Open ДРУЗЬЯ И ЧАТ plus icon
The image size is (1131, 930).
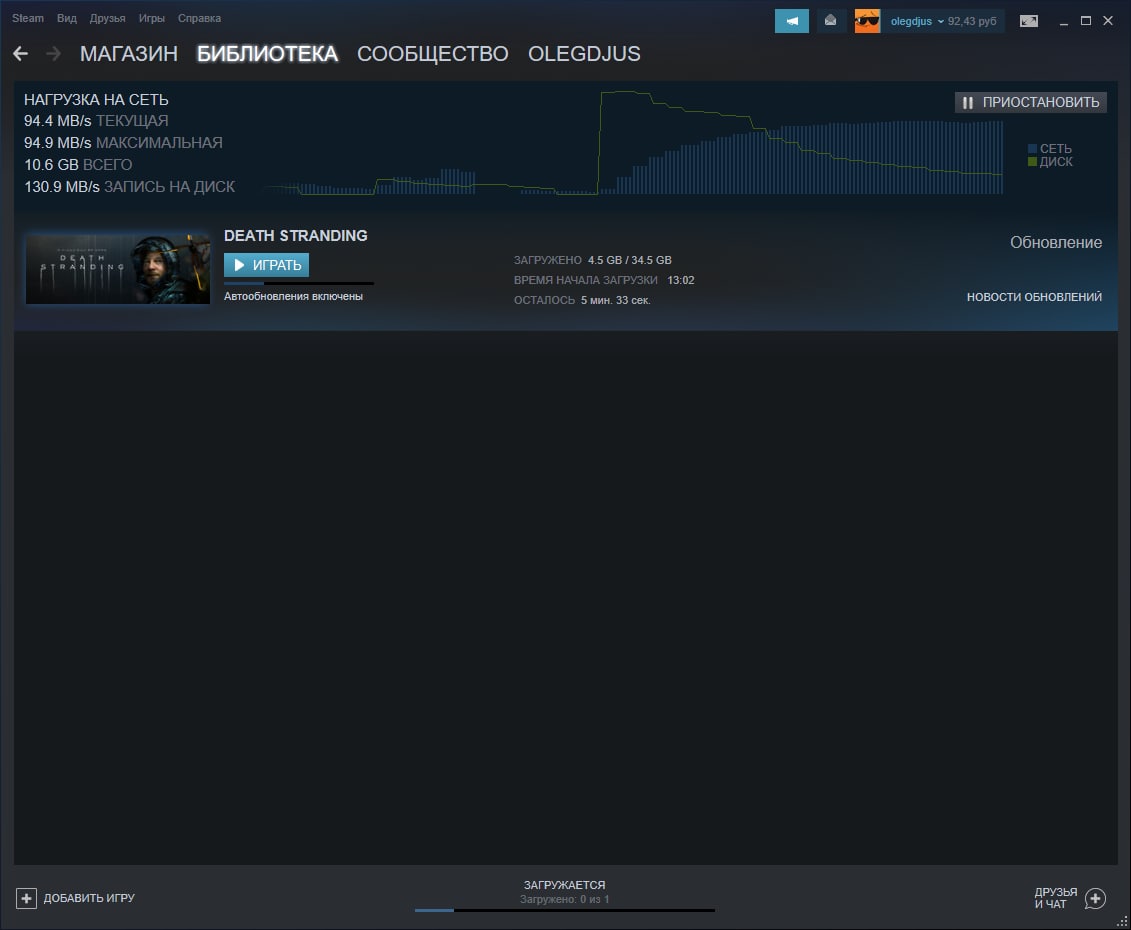pyautogui.click(x=1095, y=898)
